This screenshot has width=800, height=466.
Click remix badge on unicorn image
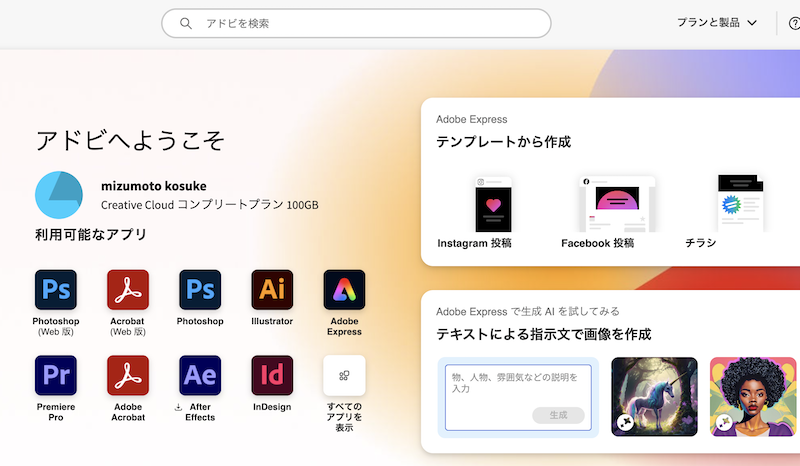(626, 422)
